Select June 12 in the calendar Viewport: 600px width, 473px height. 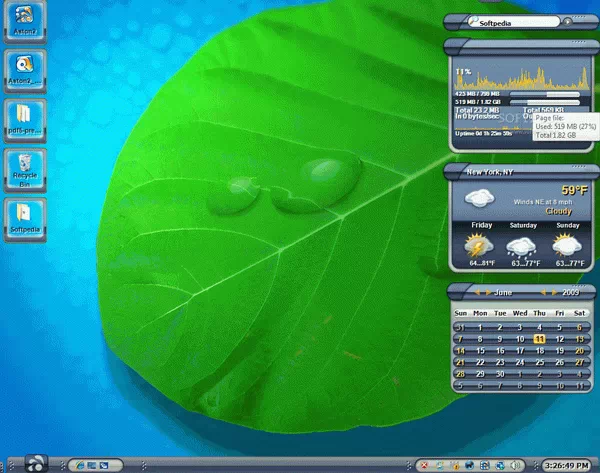559,339
